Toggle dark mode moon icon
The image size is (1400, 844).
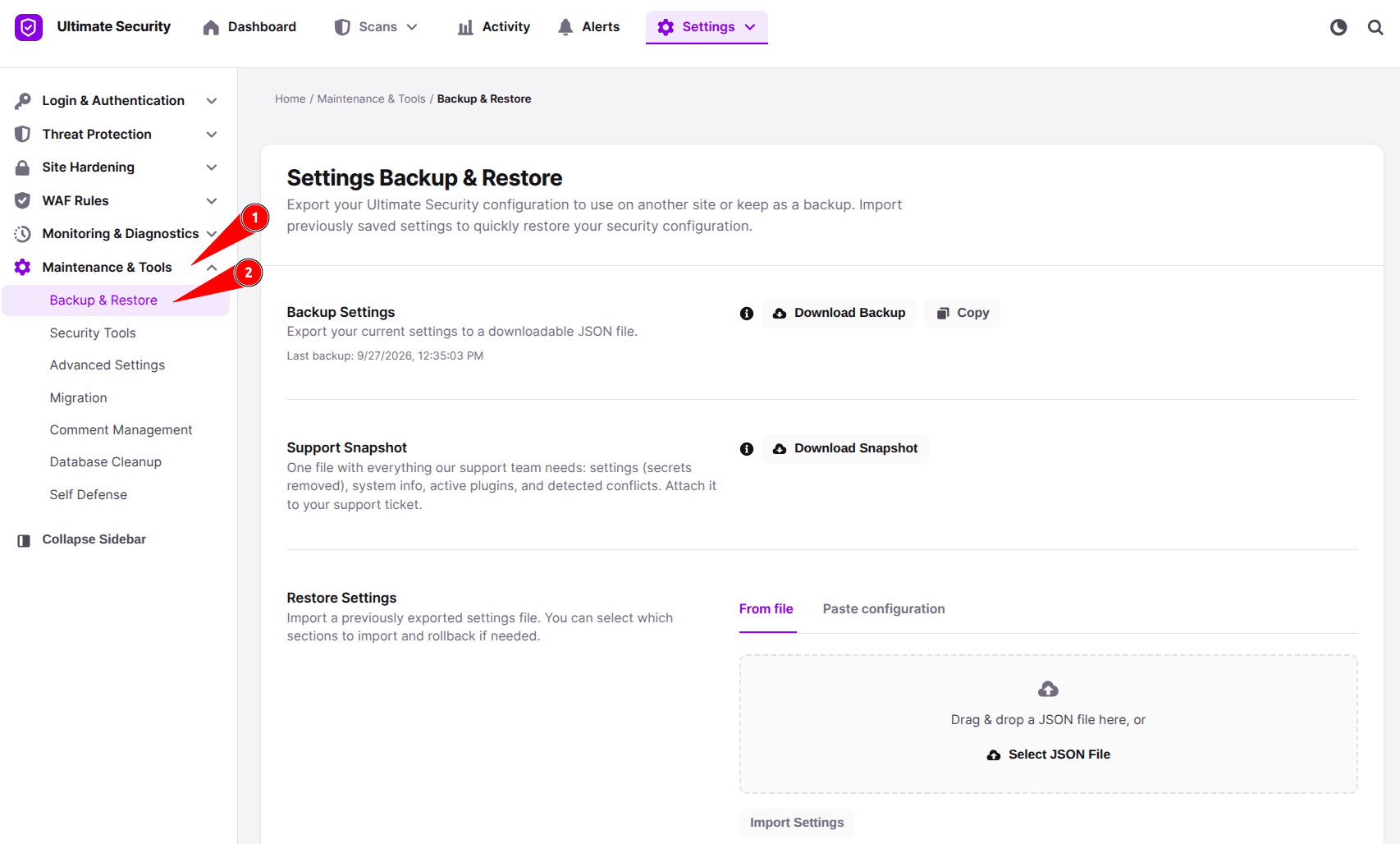(1338, 27)
